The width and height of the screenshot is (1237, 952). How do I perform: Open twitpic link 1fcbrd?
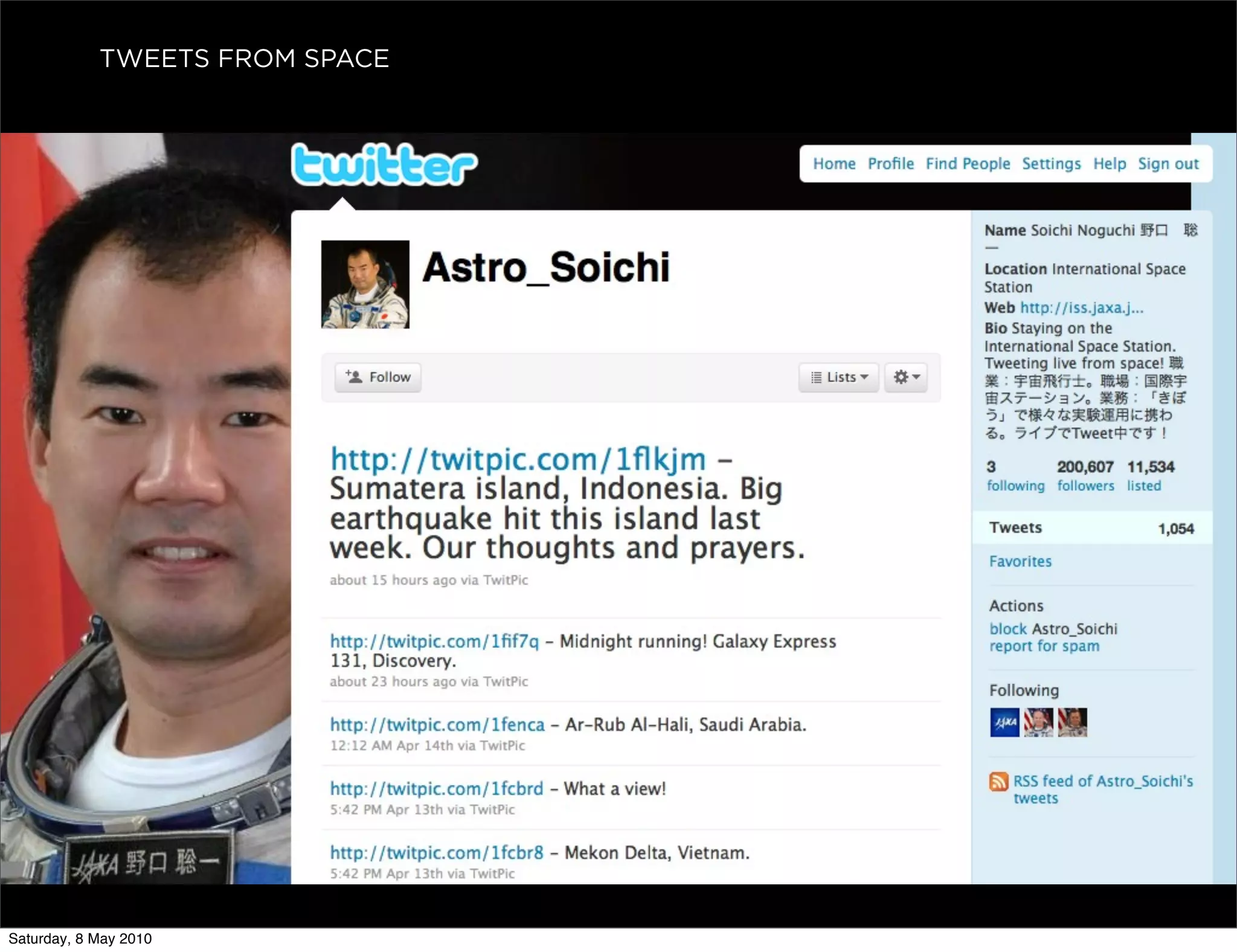(437, 788)
